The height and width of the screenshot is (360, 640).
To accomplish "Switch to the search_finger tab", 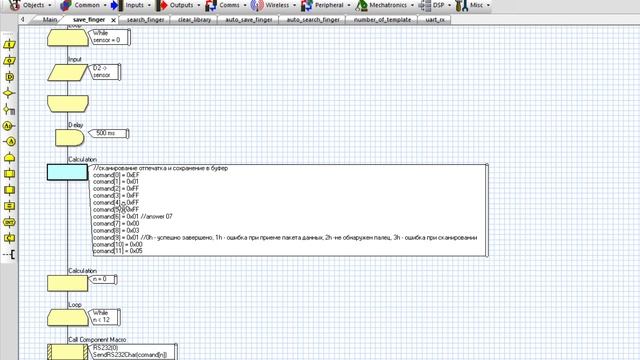I will 145,20.
